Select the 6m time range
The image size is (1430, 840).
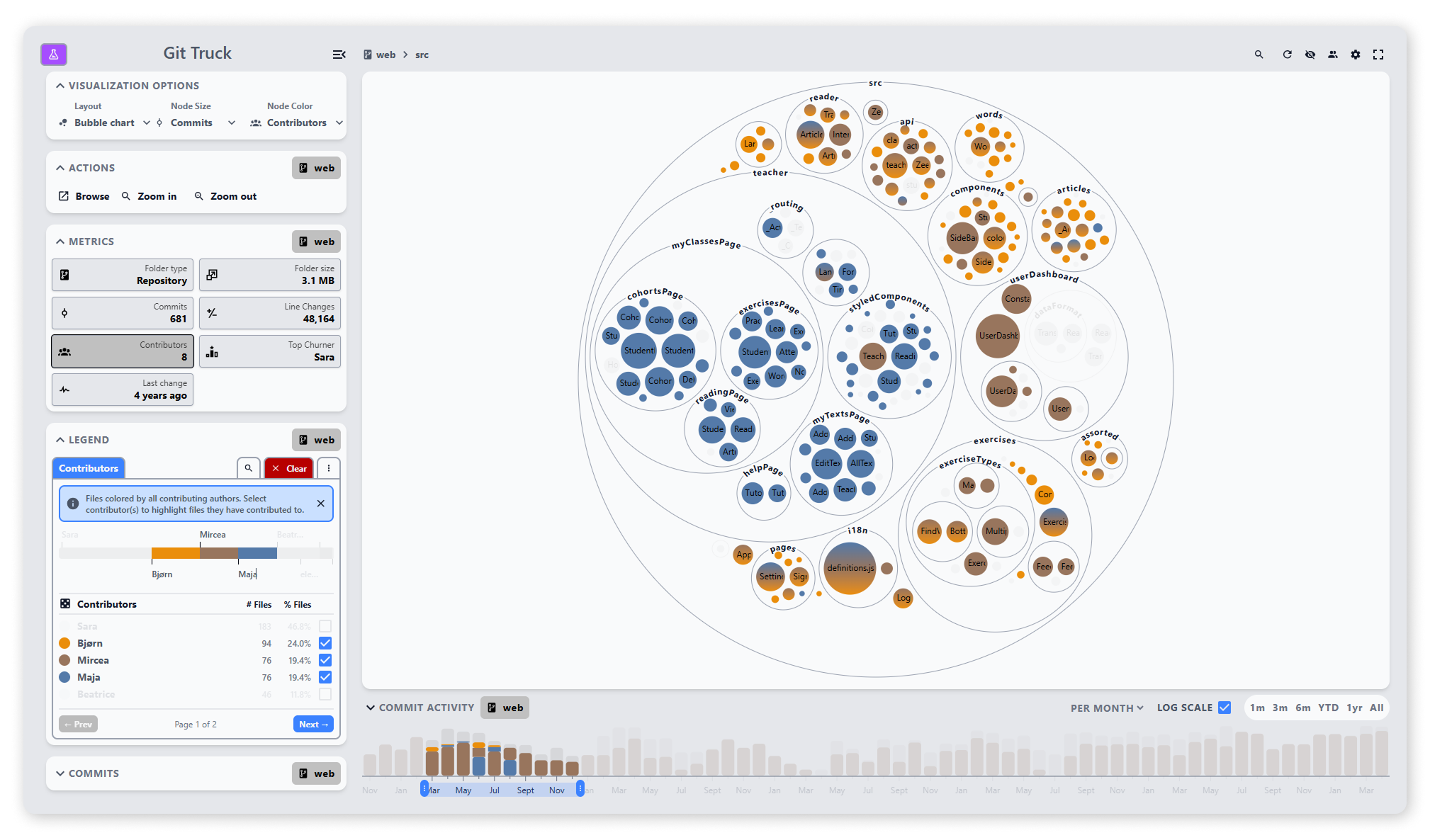point(1303,708)
